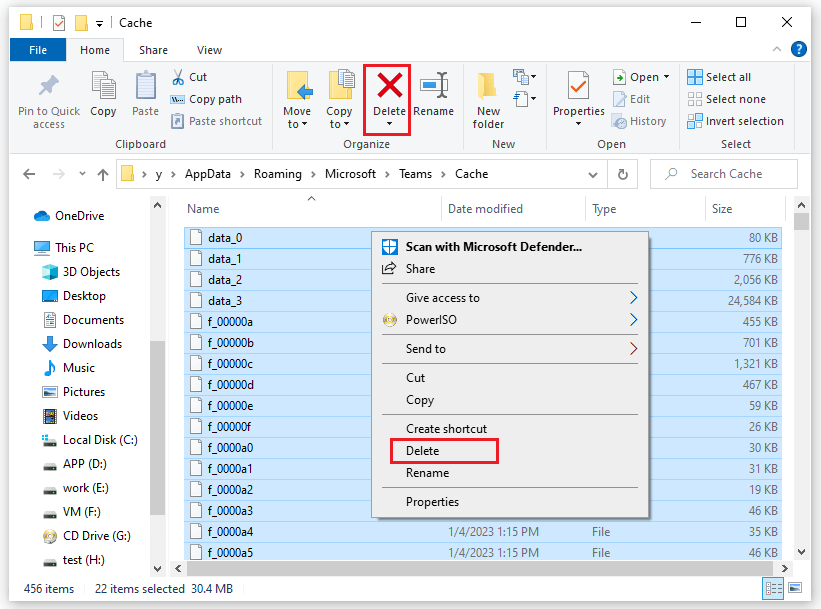This screenshot has height=609, width=821.
Task: Open the Move to ribbon button
Action: 297,101
